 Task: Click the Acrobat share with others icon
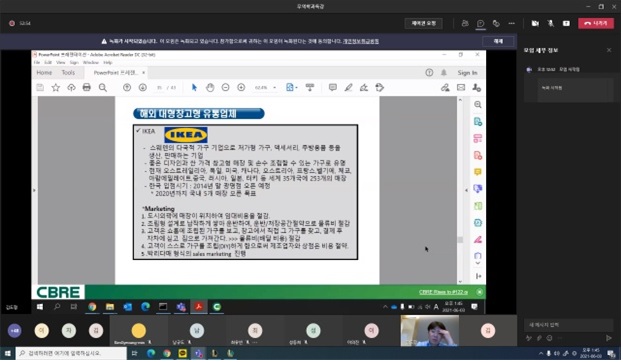click(476, 87)
